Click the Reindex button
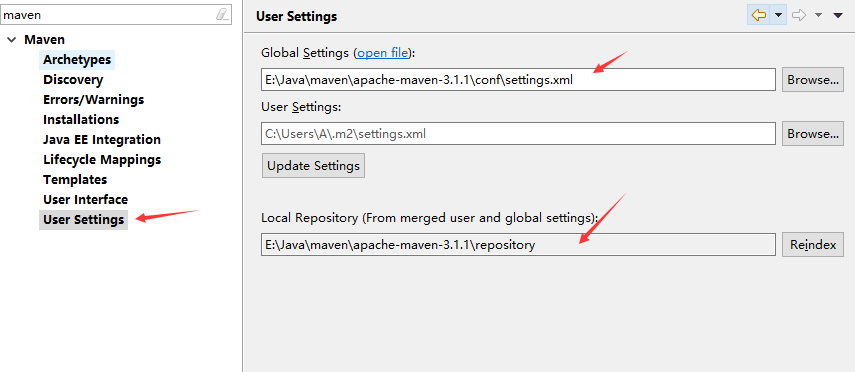This screenshot has height=372, width=855. tap(813, 245)
